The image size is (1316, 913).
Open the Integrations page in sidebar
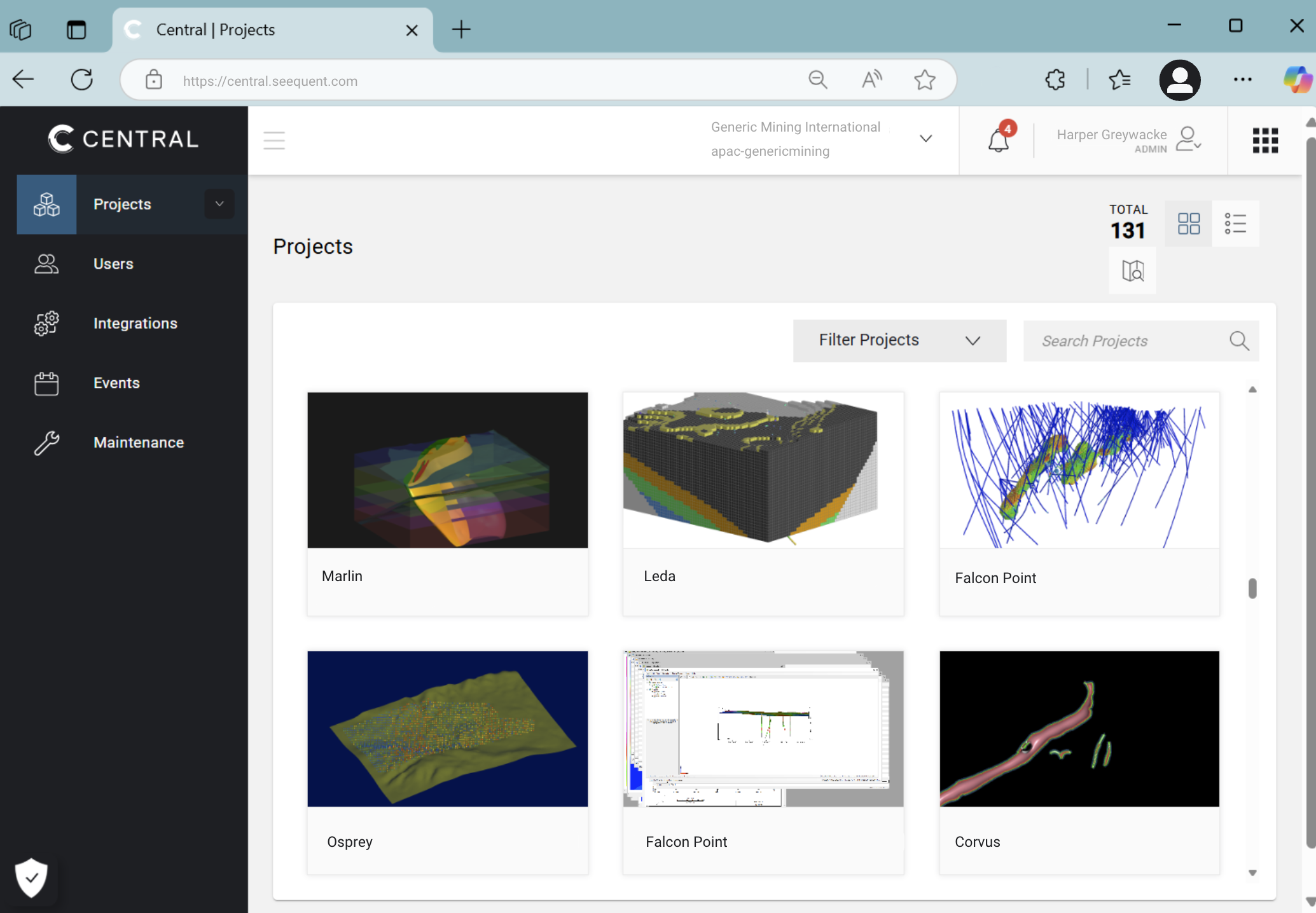point(135,324)
